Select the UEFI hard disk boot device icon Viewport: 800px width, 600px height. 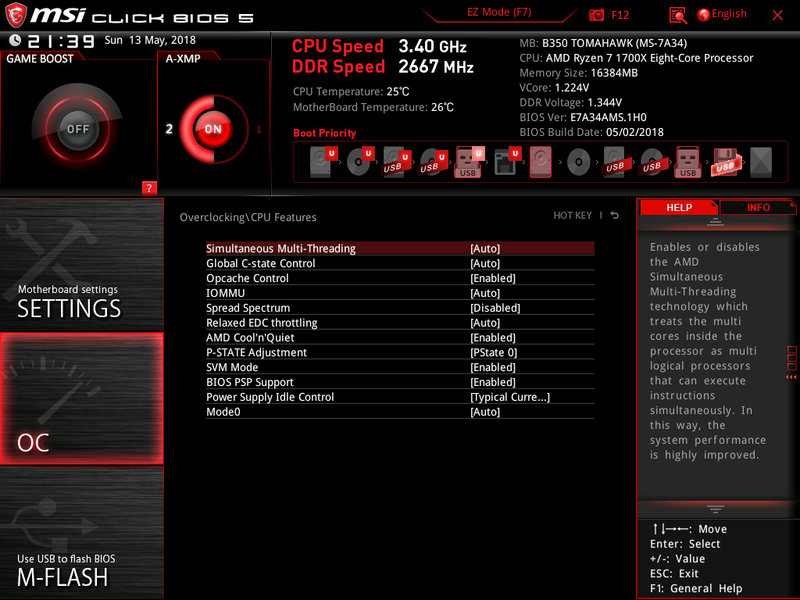[x=323, y=162]
